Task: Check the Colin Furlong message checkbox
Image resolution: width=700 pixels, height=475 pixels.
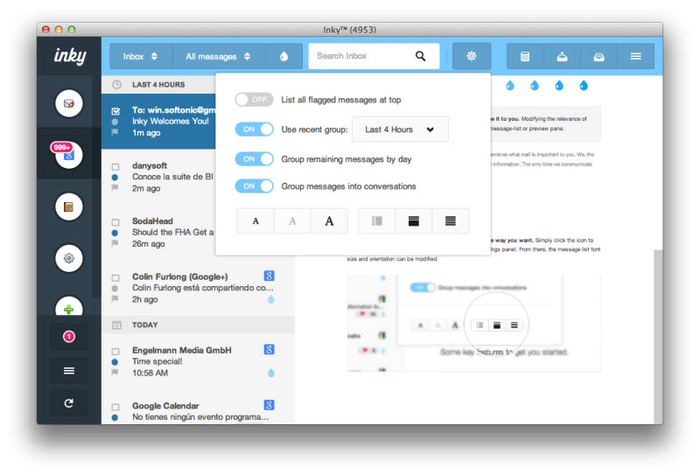Action: click(x=115, y=278)
